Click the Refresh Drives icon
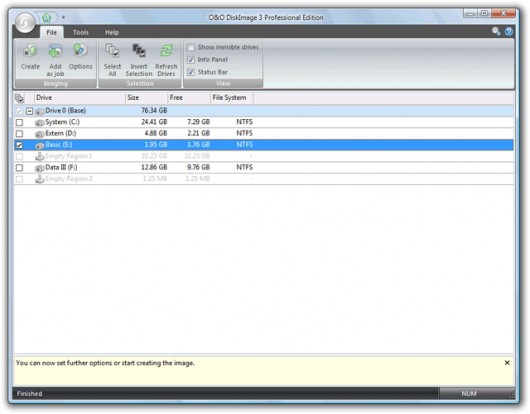This screenshot has height=414, width=530. click(x=166, y=51)
